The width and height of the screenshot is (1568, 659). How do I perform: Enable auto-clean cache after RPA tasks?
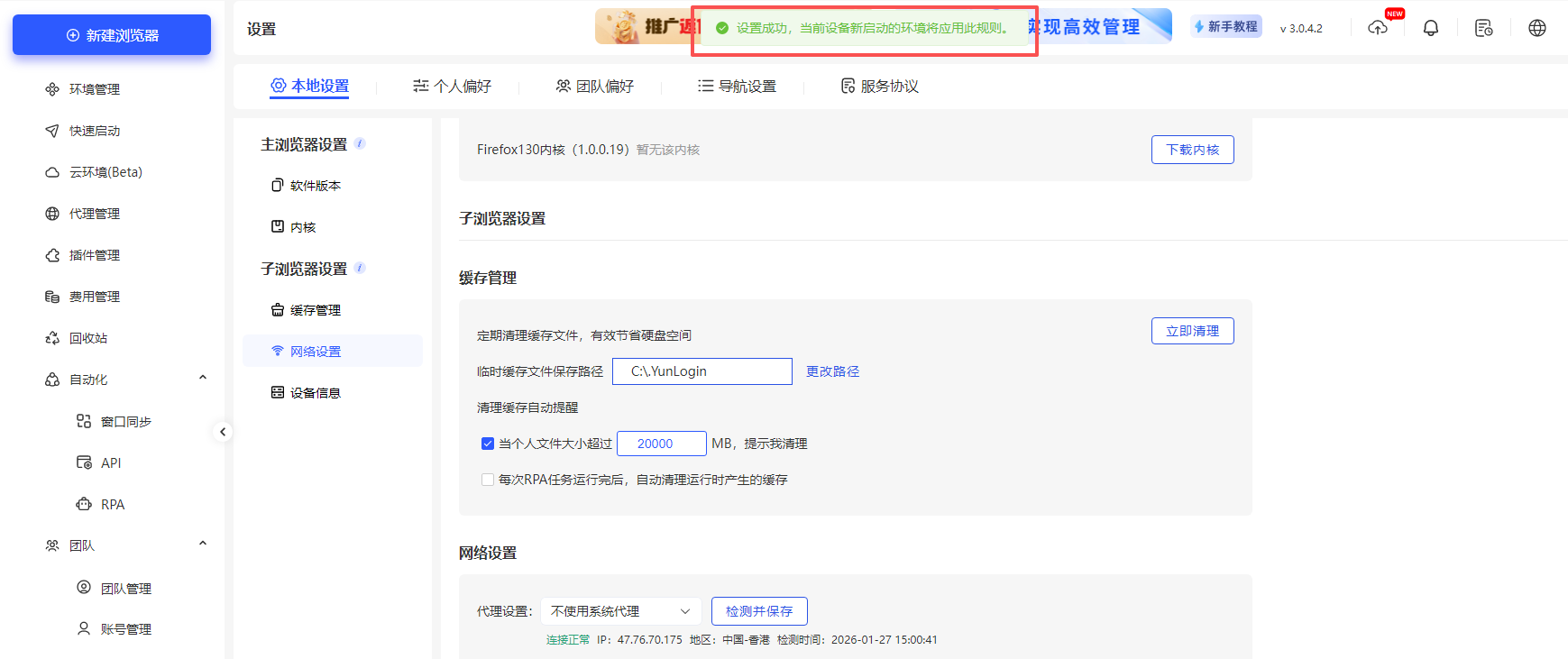[488, 480]
